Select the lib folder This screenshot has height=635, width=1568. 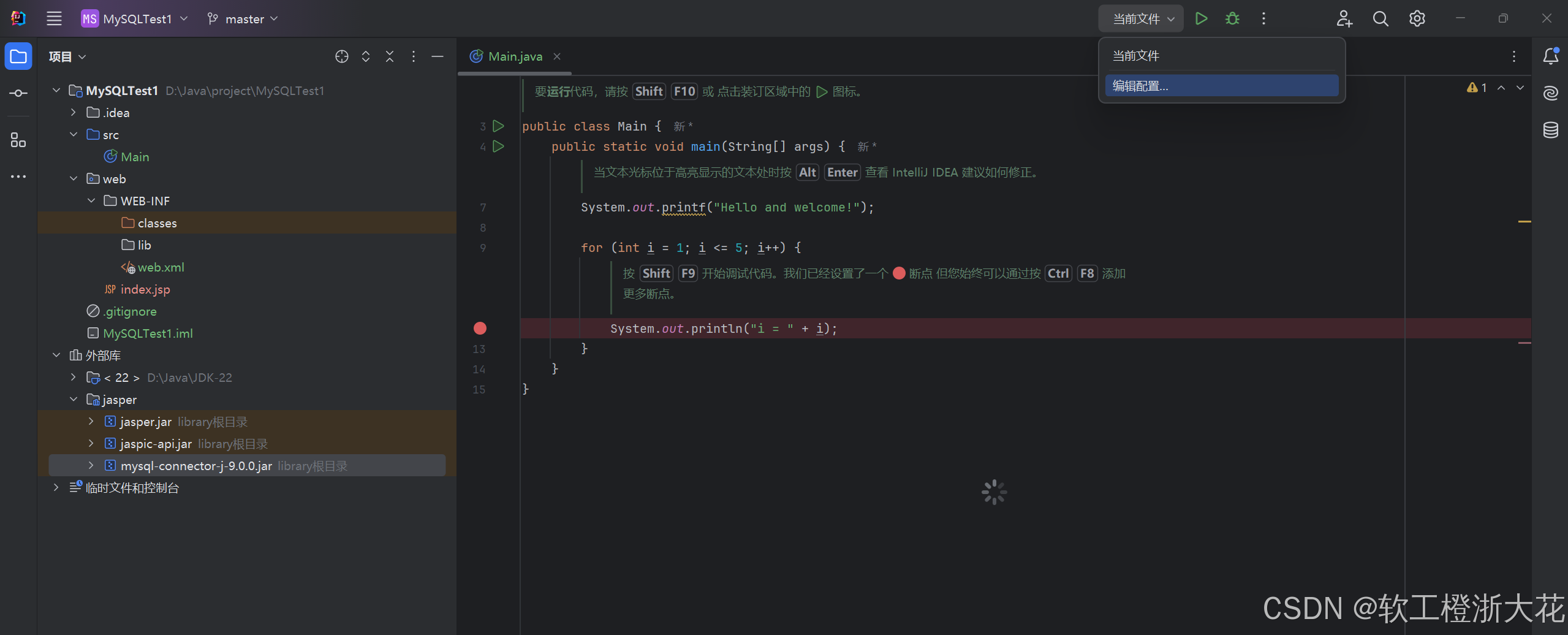pyautogui.click(x=136, y=245)
